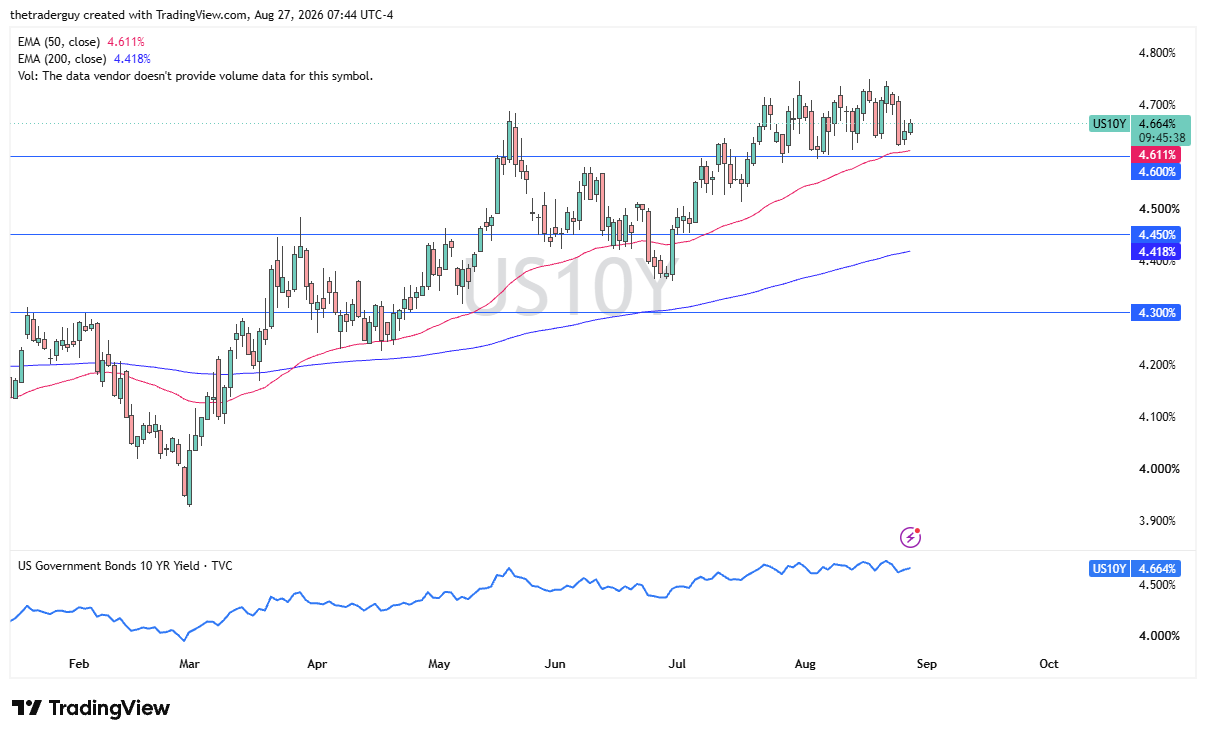
Task: Click the TradingView logo at bottom
Action: coord(91,708)
